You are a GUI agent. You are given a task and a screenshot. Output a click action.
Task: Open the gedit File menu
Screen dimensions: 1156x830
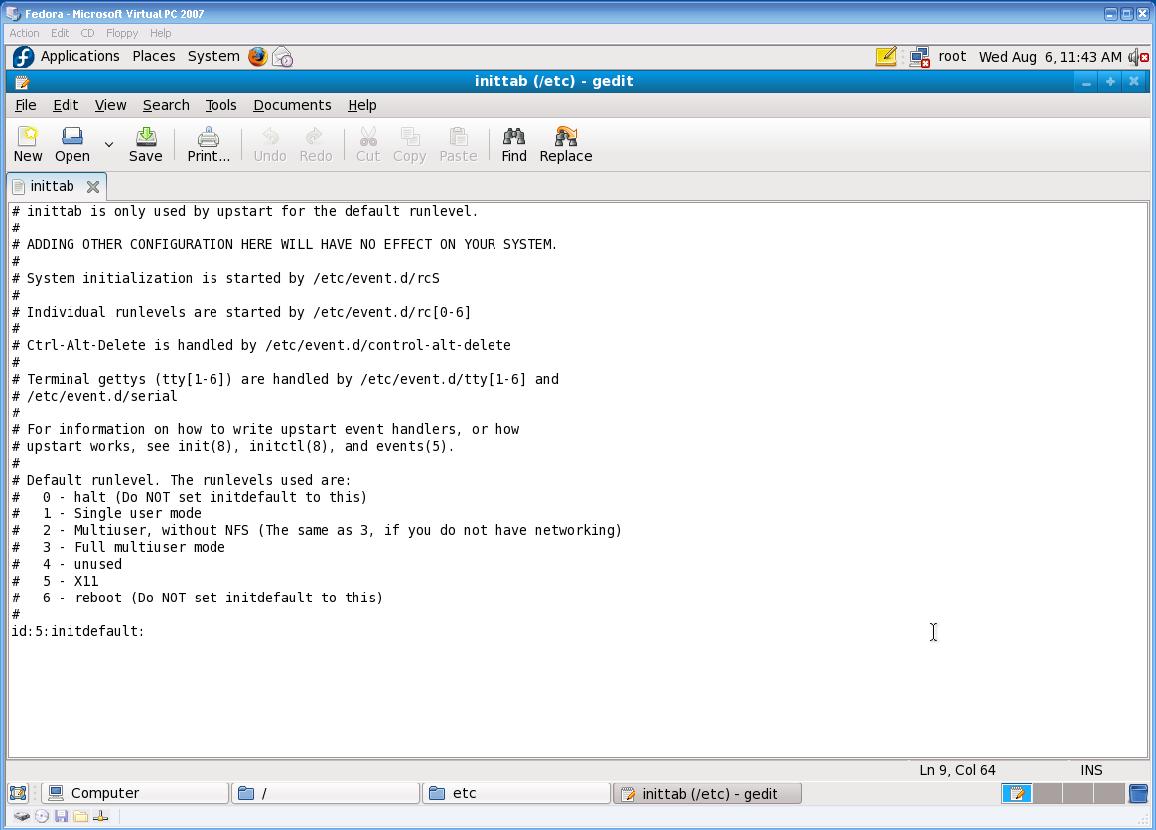(26, 105)
